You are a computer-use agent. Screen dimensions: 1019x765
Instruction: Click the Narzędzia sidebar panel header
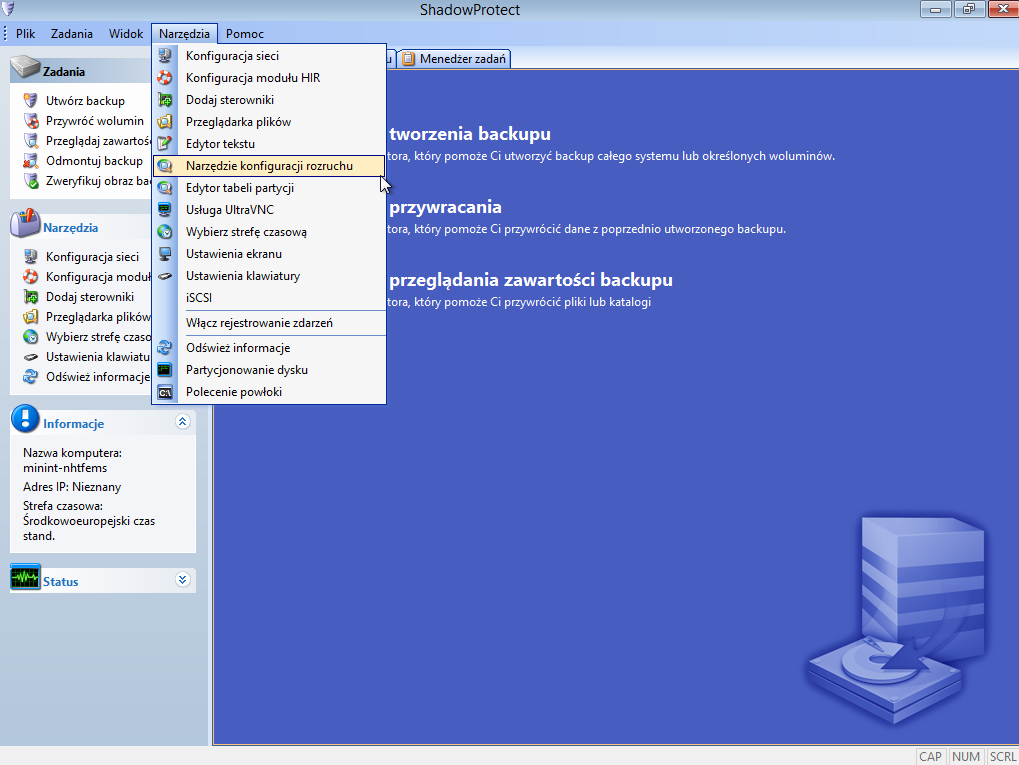tap(81, 227)
